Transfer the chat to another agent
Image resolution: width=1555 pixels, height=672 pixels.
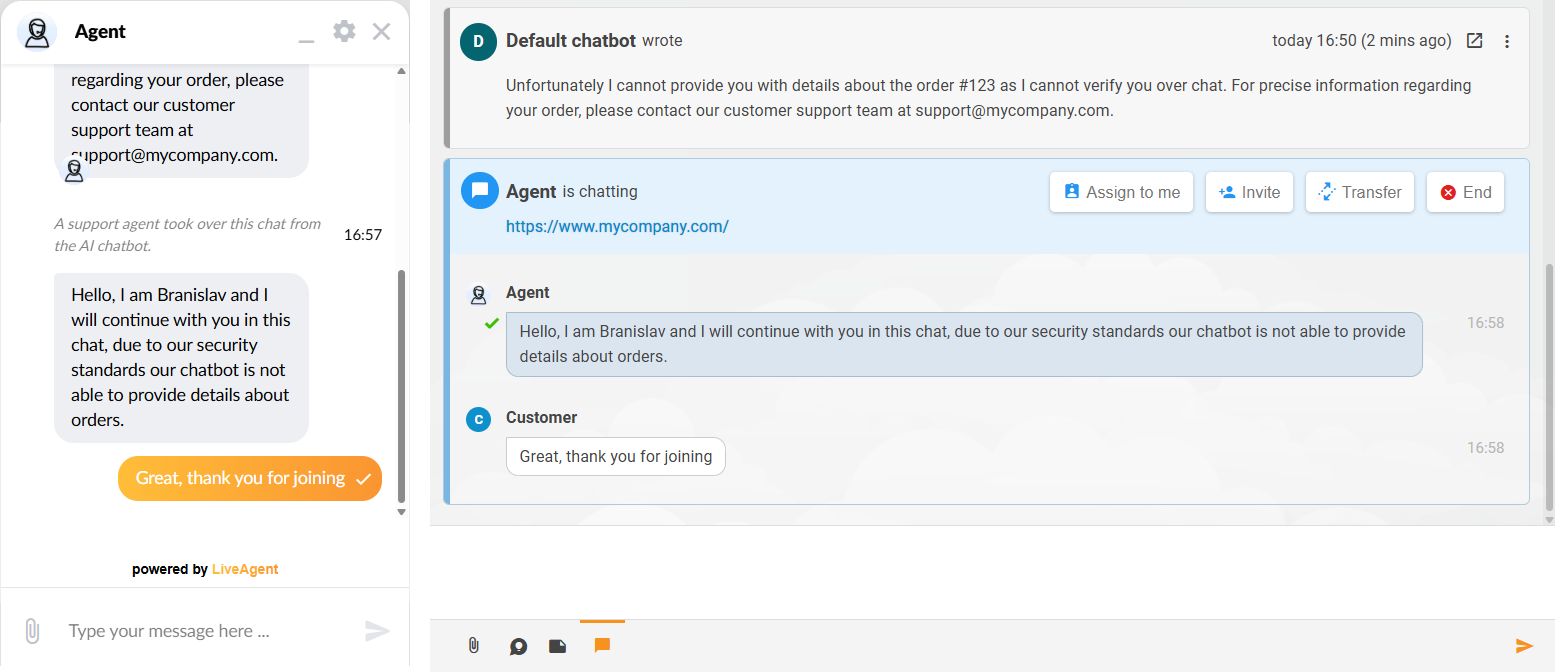point(1359,192)
